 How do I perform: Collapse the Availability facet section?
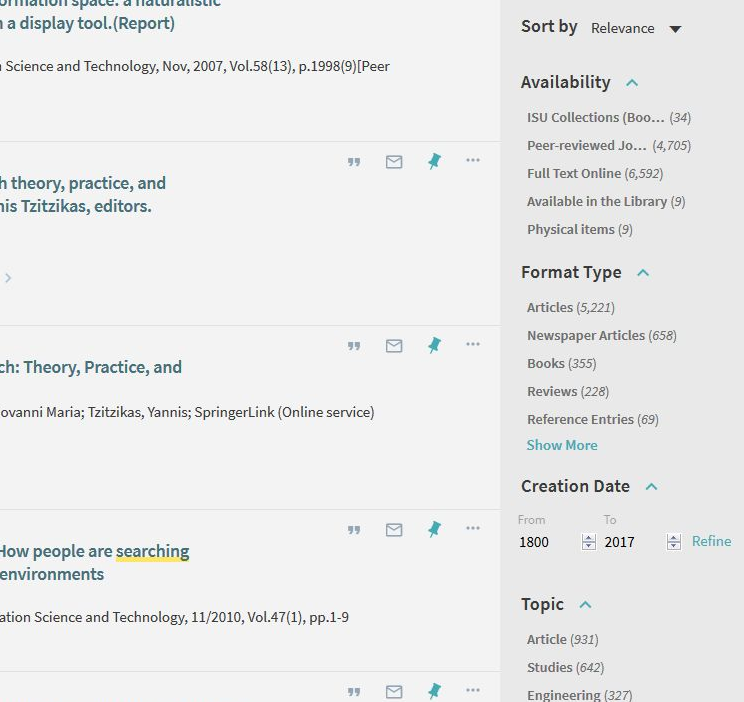click(632, 83)
